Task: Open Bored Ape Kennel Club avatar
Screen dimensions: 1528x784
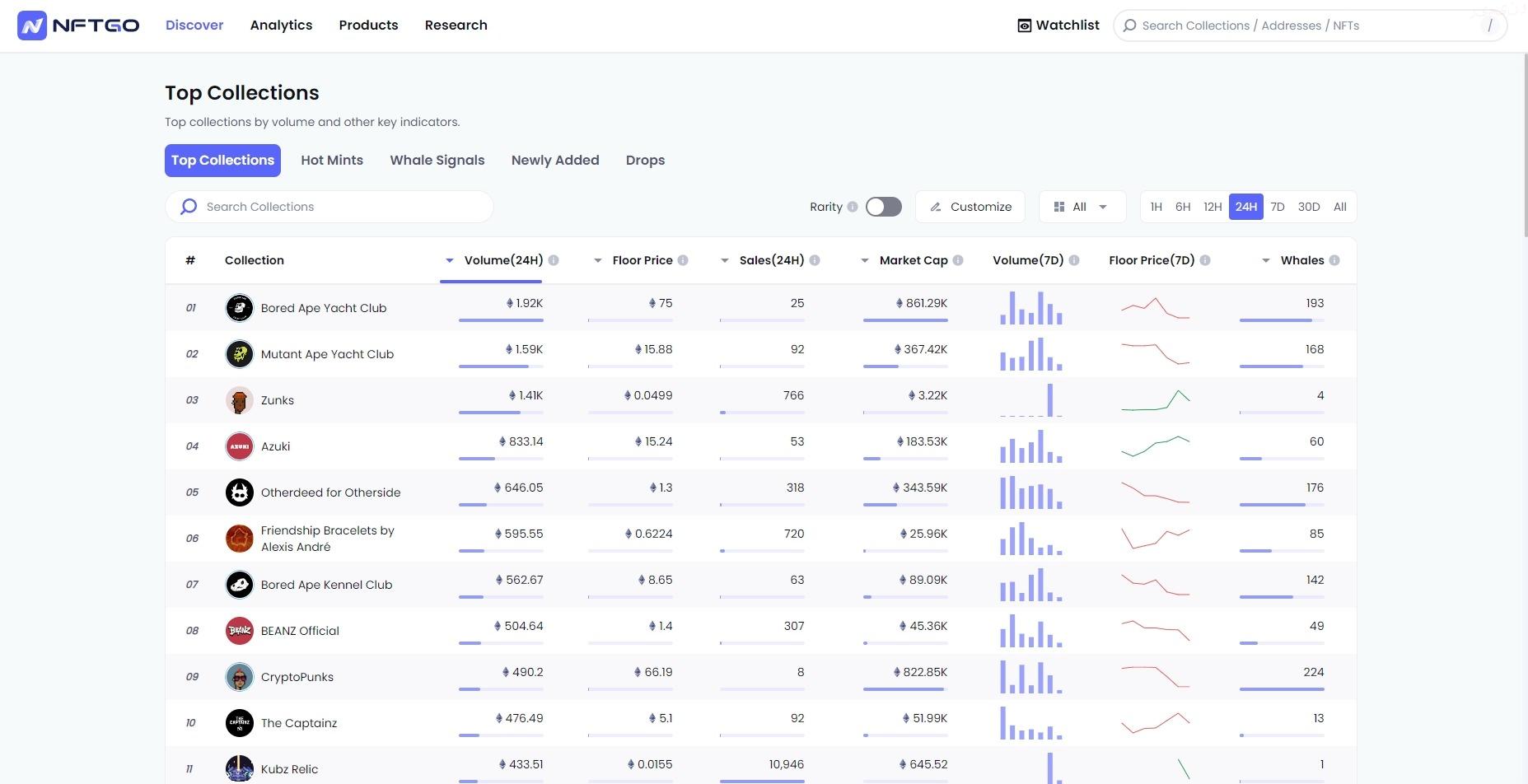Action: click(x=239, y=585)
